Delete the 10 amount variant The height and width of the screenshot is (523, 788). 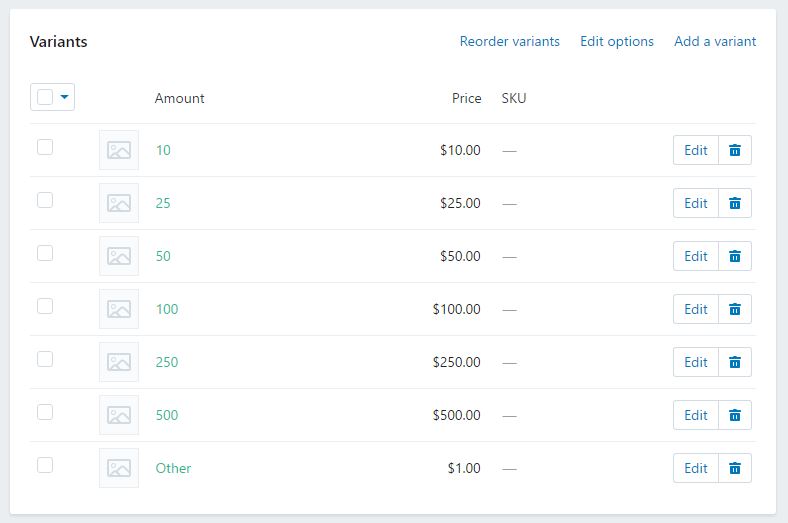tap(735, 150)
